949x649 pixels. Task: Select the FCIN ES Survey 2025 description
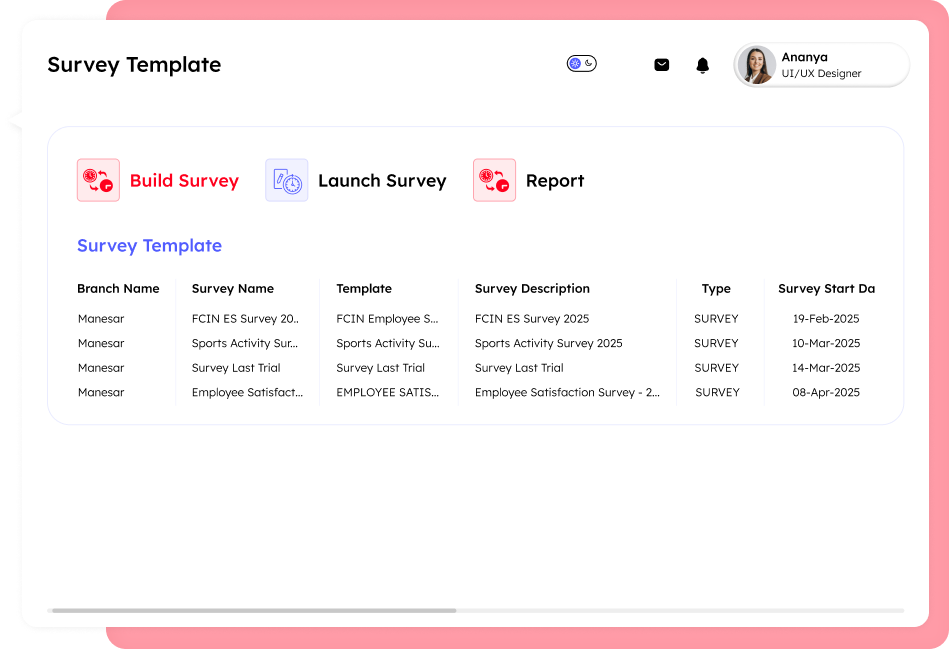pyautogui.click(x=532, y=319)
